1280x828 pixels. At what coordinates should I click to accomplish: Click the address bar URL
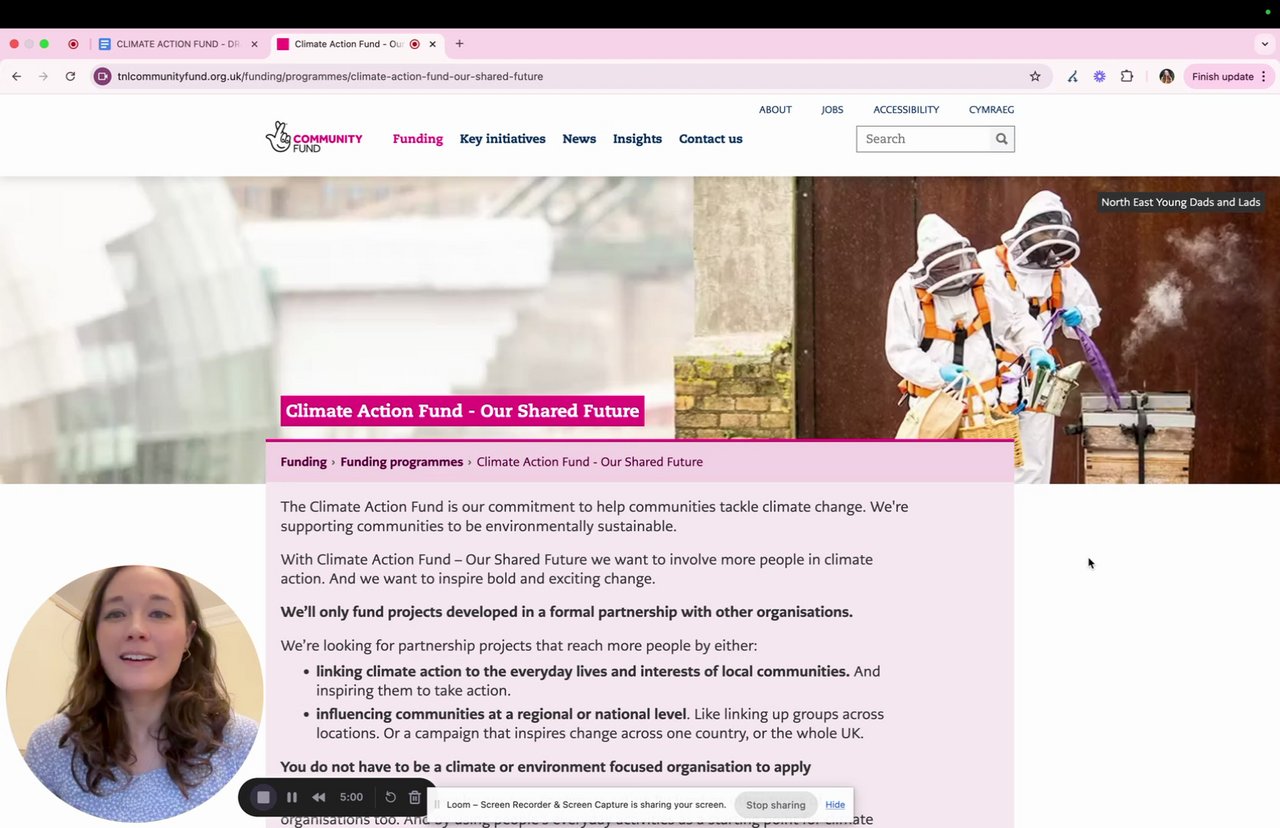[x=330, y=76]
